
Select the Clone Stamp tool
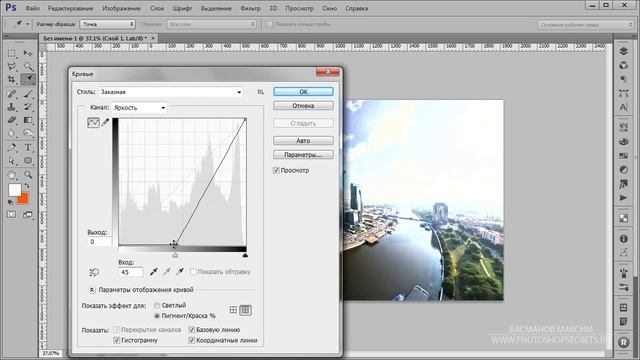[12, 107]
